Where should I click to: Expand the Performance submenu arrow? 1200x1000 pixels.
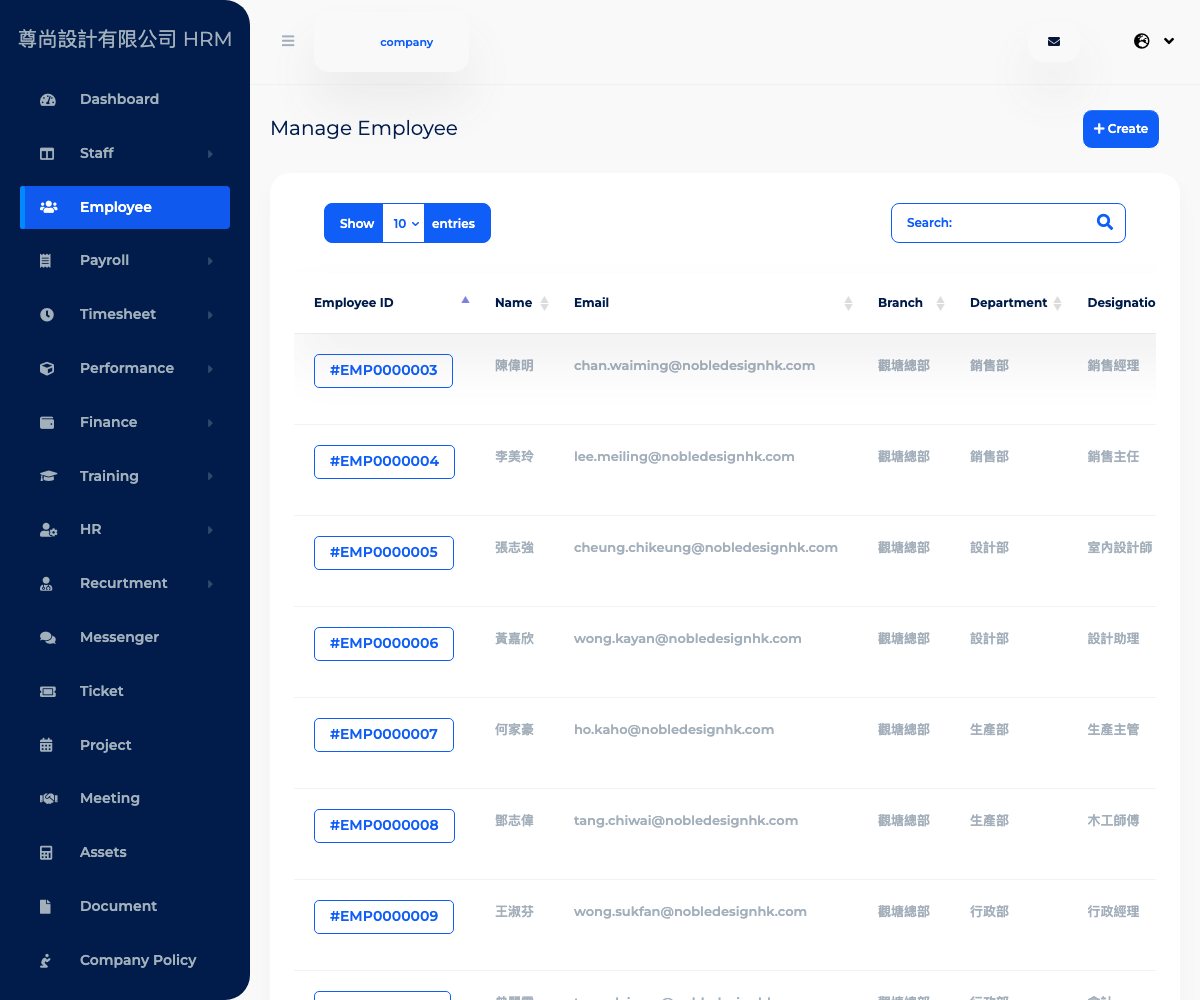(210, 369)
